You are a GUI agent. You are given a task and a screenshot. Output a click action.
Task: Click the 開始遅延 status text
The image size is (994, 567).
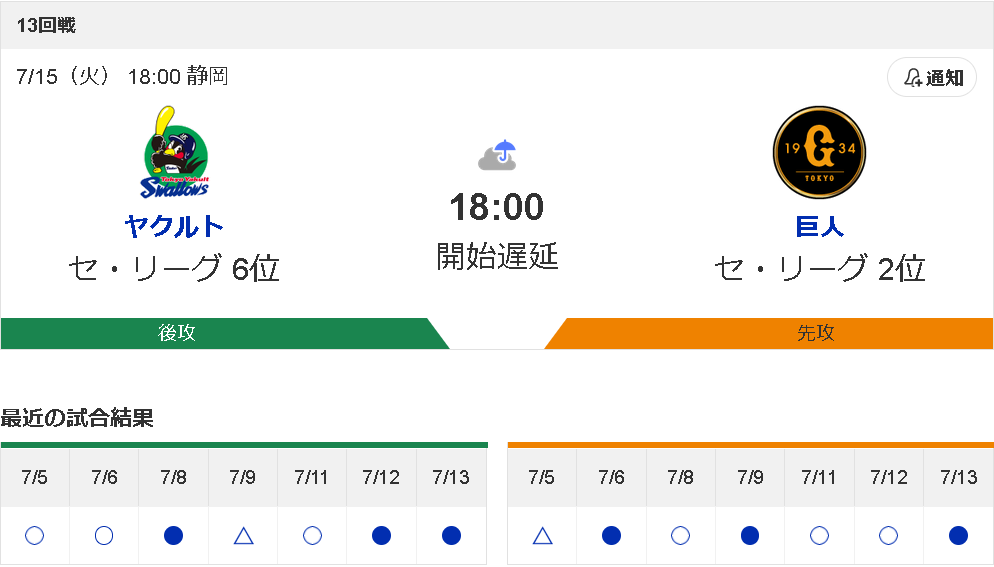[497, 256]
